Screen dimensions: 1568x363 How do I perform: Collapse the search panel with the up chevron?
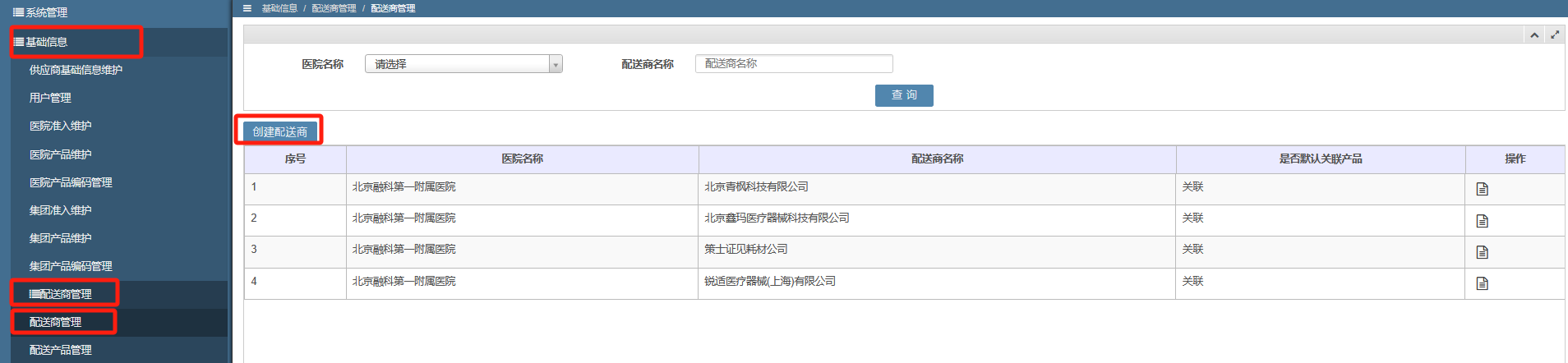click(1534, 34)
